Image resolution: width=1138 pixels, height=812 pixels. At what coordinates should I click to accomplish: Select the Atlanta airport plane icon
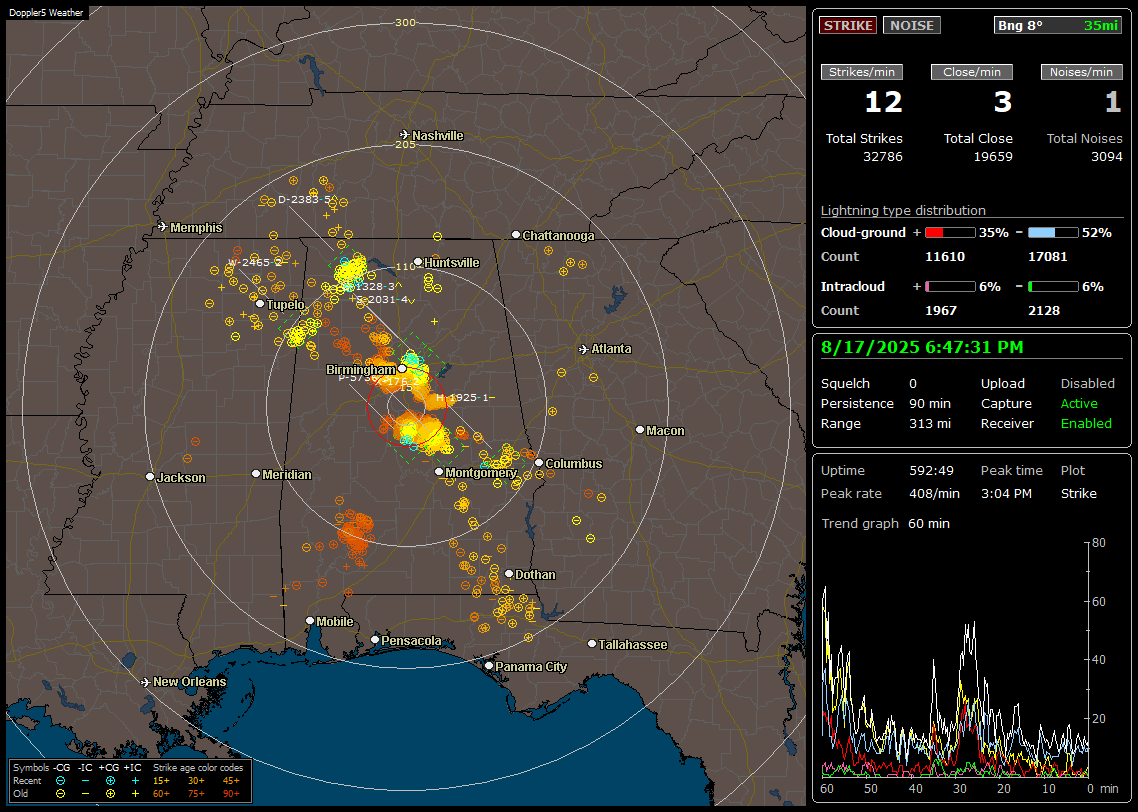pyautogui.click(x=584, y=349)
